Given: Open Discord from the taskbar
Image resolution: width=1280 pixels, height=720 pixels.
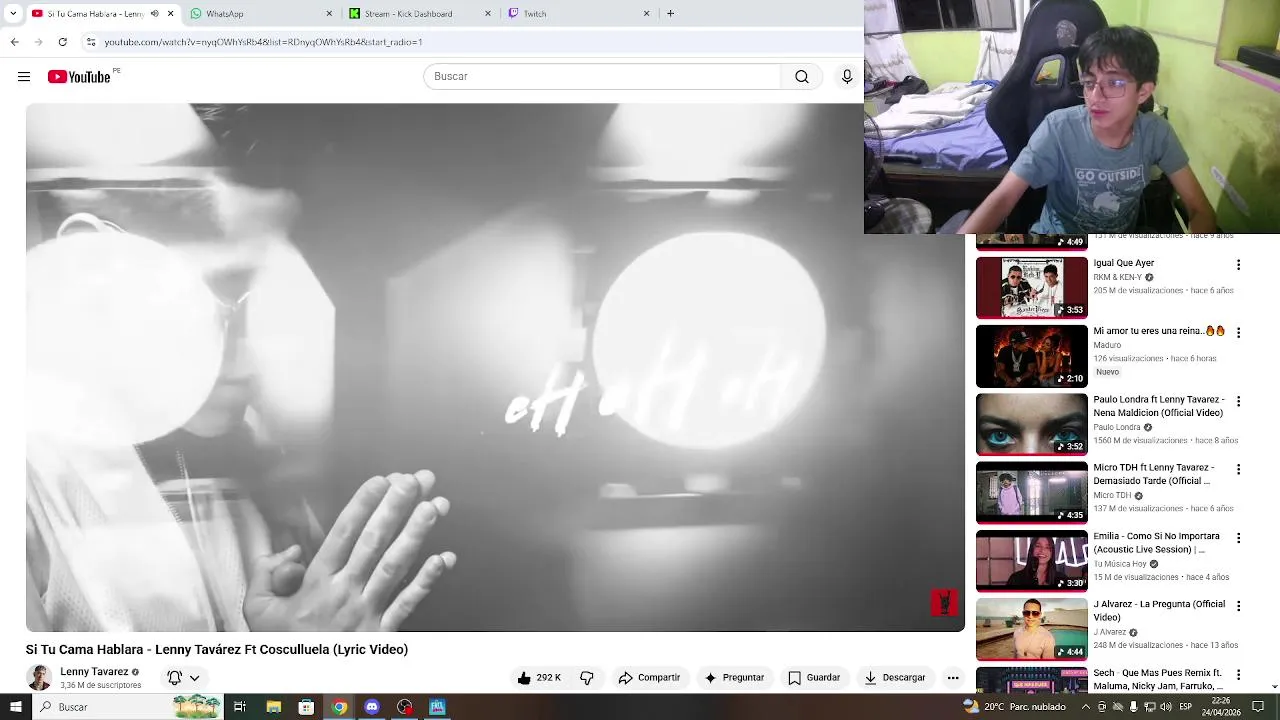Looking at the screenshot, I should pos(372,707).
